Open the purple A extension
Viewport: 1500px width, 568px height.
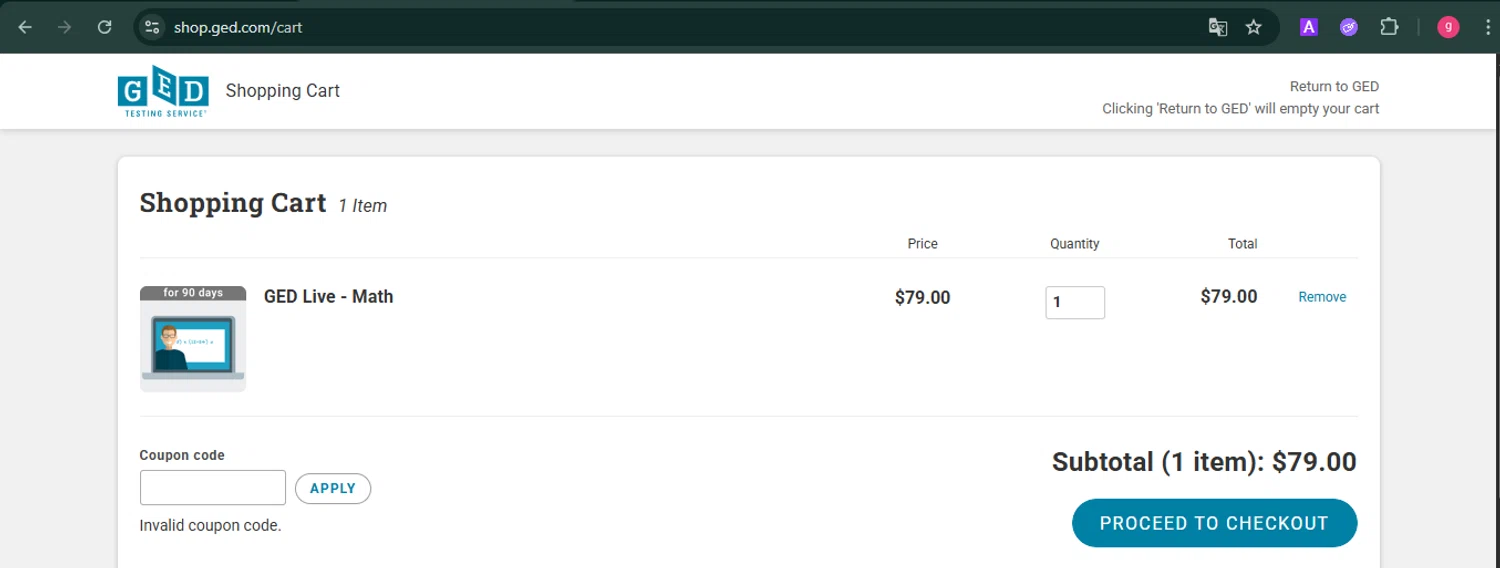coord(1308,27)
